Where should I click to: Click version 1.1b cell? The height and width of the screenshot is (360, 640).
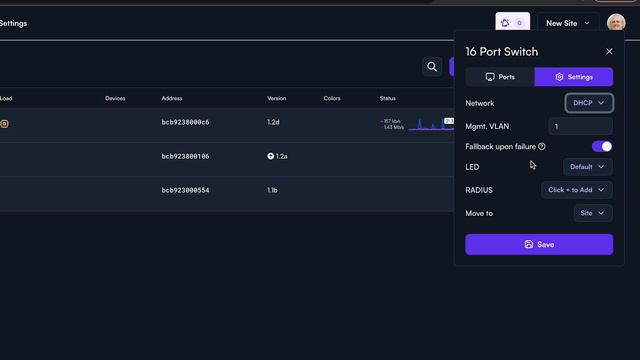[x=272, y=190]
